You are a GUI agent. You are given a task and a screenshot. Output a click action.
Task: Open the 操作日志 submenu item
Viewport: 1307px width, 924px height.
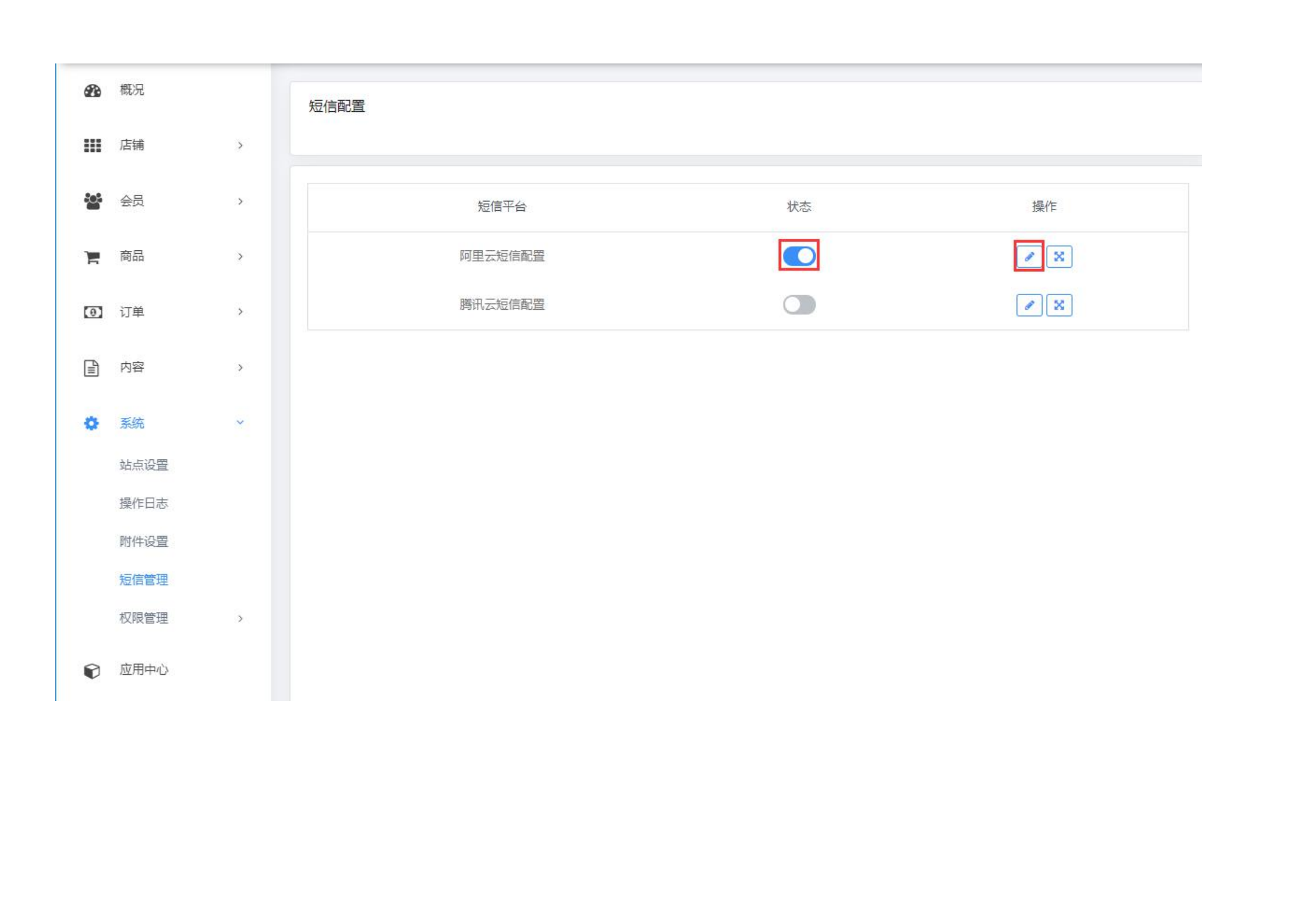pyautogui.click(x=144, y=504)
